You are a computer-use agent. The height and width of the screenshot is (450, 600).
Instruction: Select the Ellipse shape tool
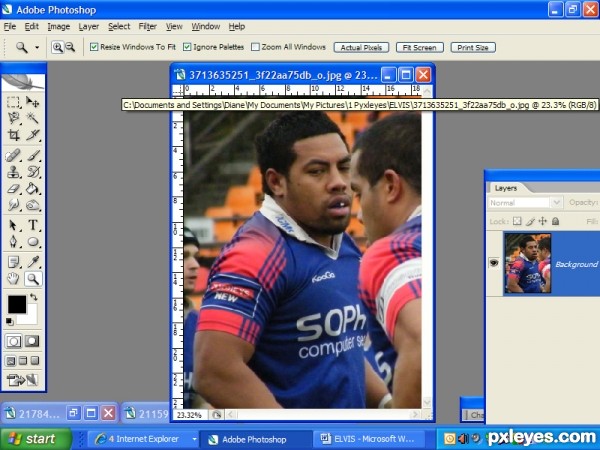coord(33,242)
